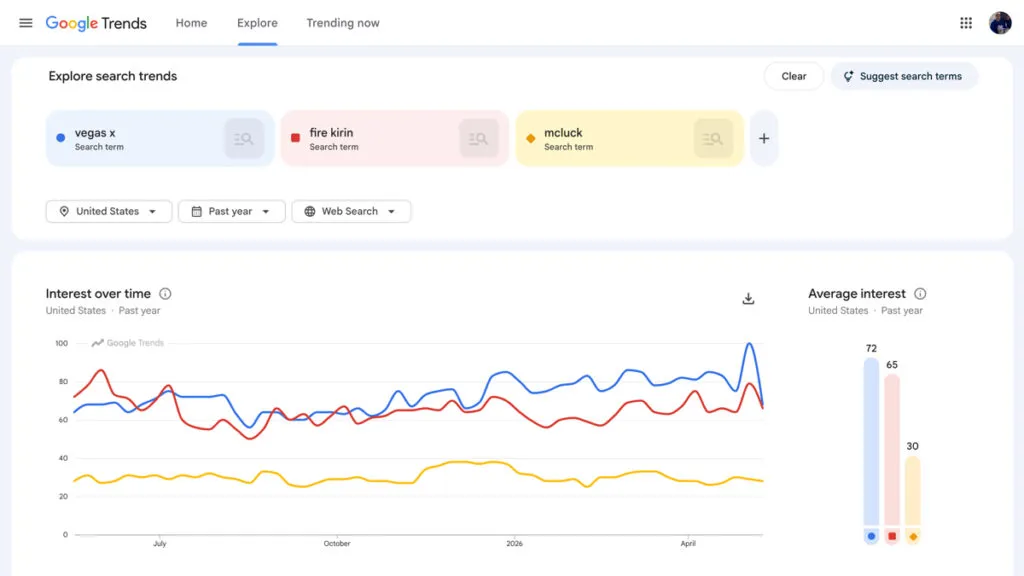The image size is (1024, 576).
Task: Click the location pin icon in United States filter
Action: tap(64, 212)
